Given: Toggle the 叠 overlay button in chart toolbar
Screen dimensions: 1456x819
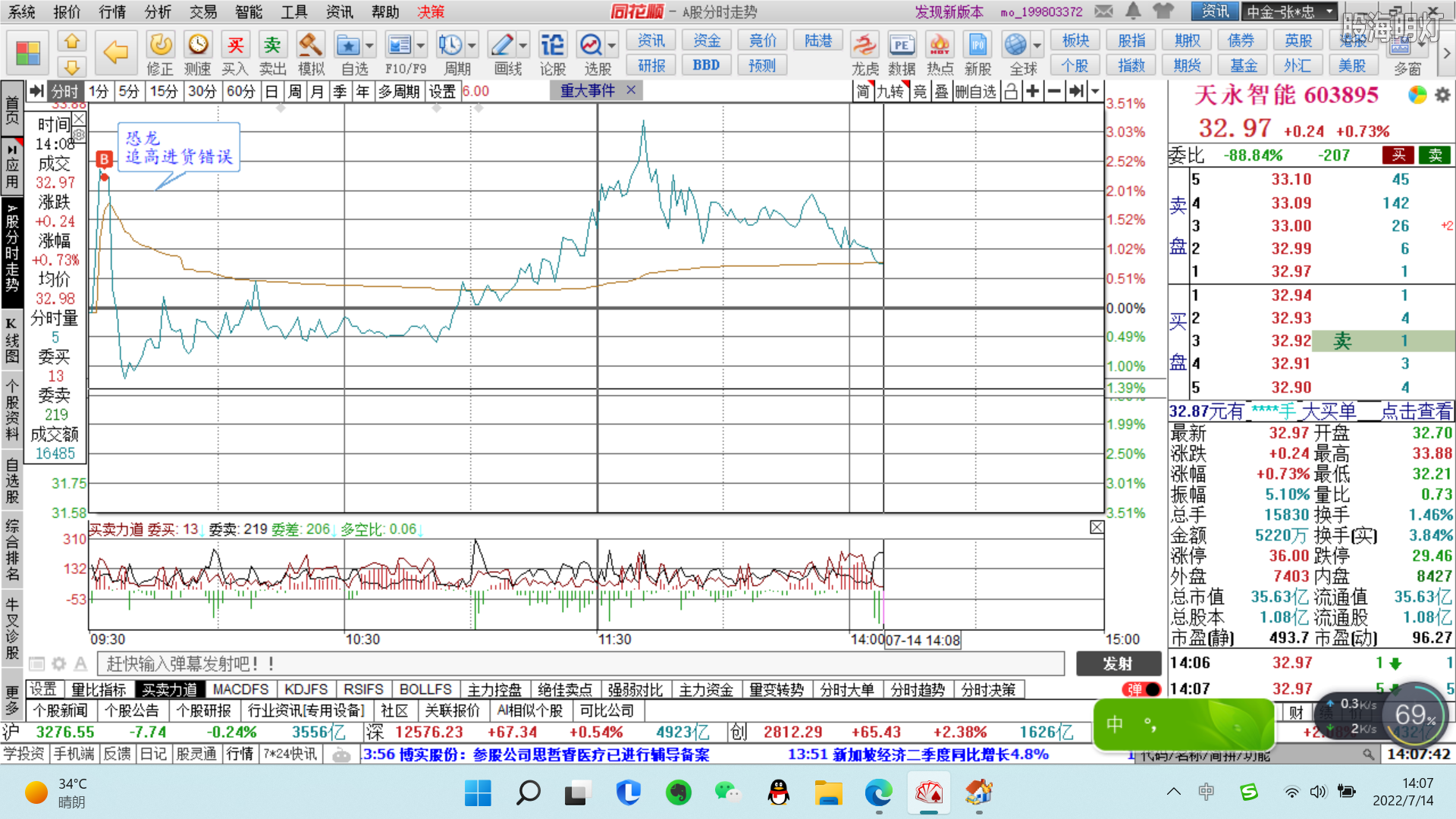Looking at the screenshot, I should click(x=941, y=92).
